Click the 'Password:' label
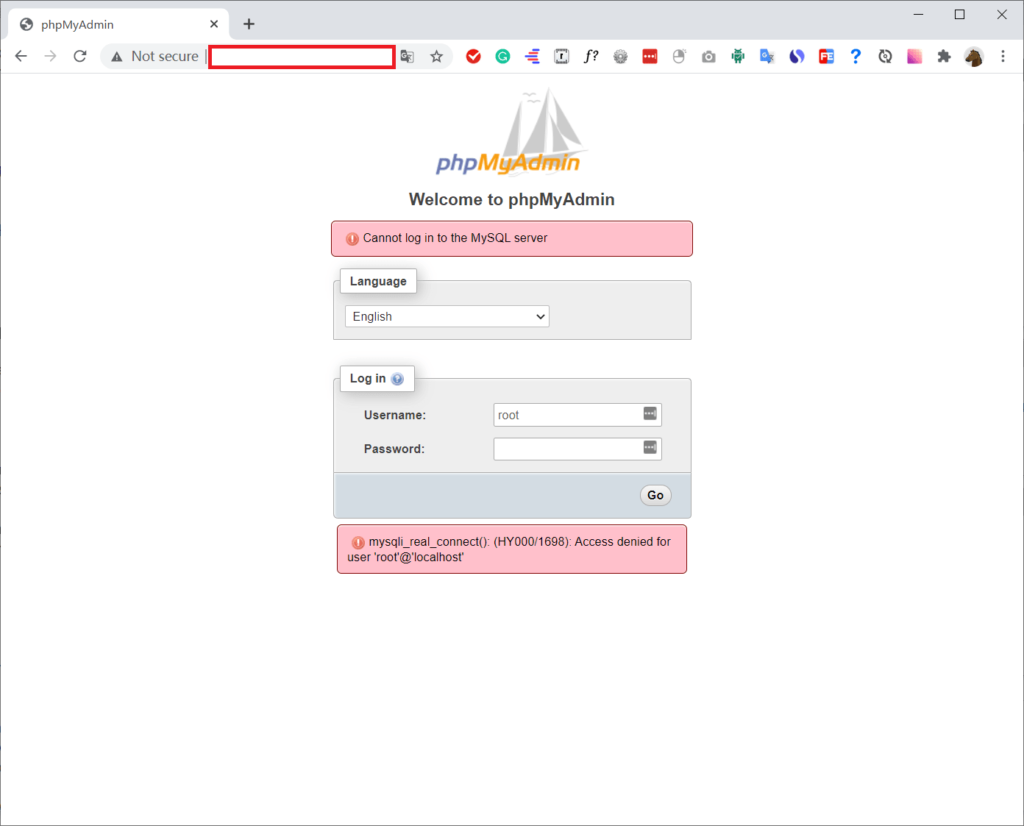This screenshot has height=826, width=1024. tap(394, 449)
